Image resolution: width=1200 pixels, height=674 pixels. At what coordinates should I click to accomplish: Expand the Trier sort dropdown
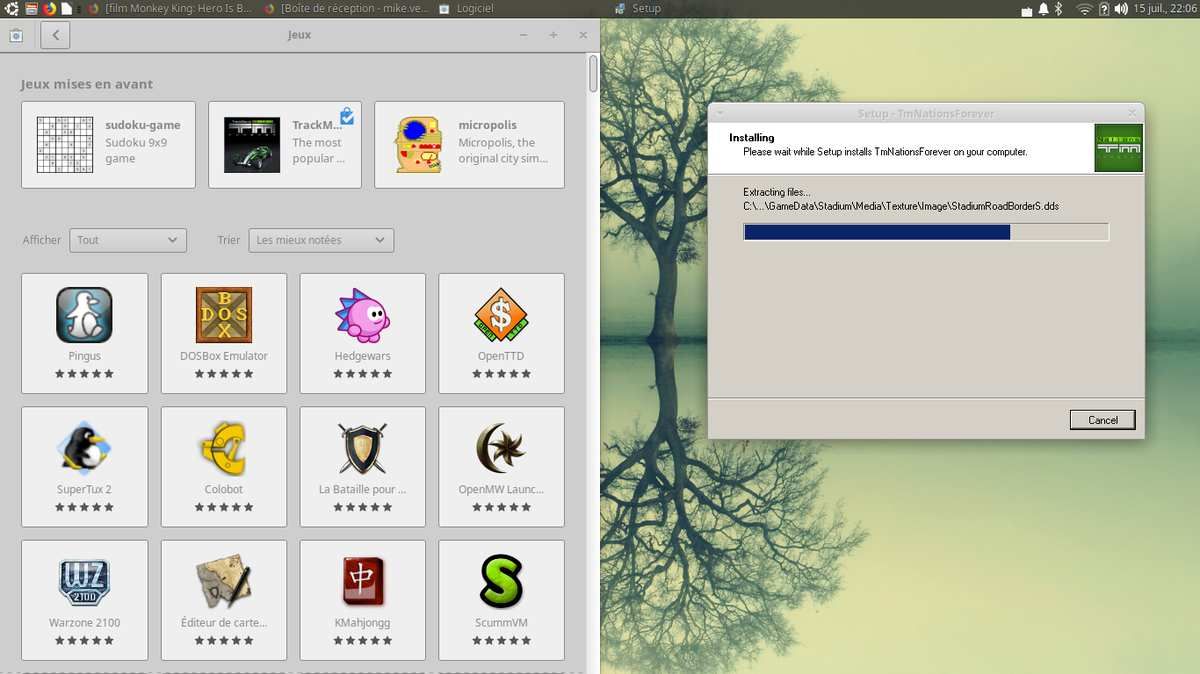321,240
